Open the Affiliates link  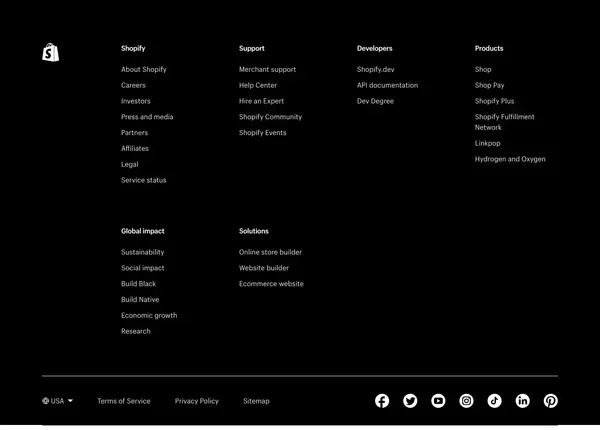(135, 148)
